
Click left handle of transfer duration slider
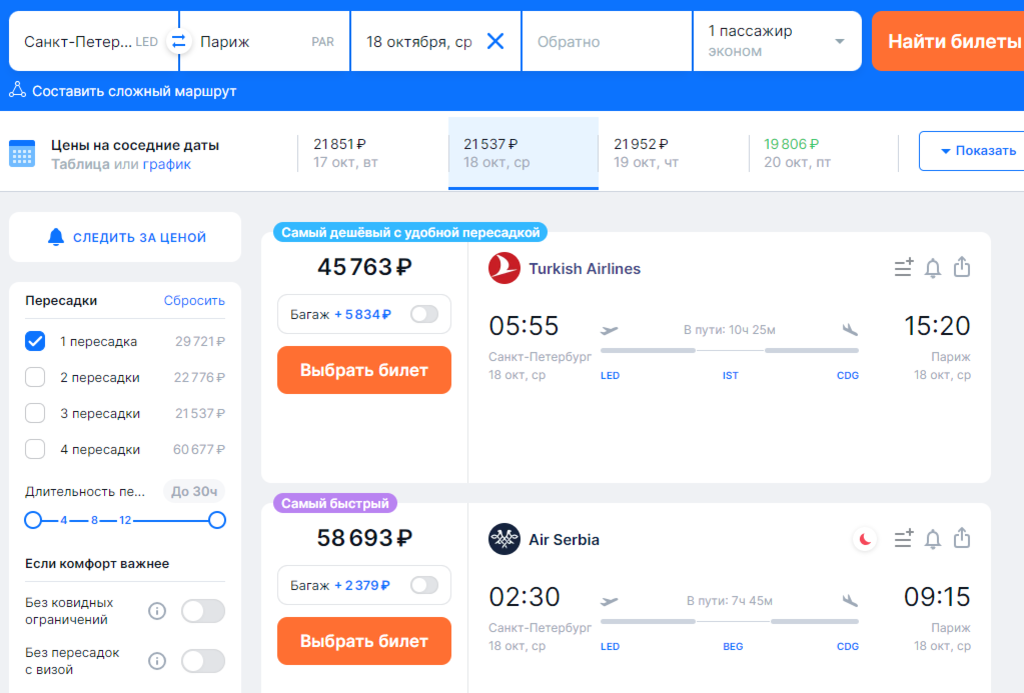coord(33,521)
